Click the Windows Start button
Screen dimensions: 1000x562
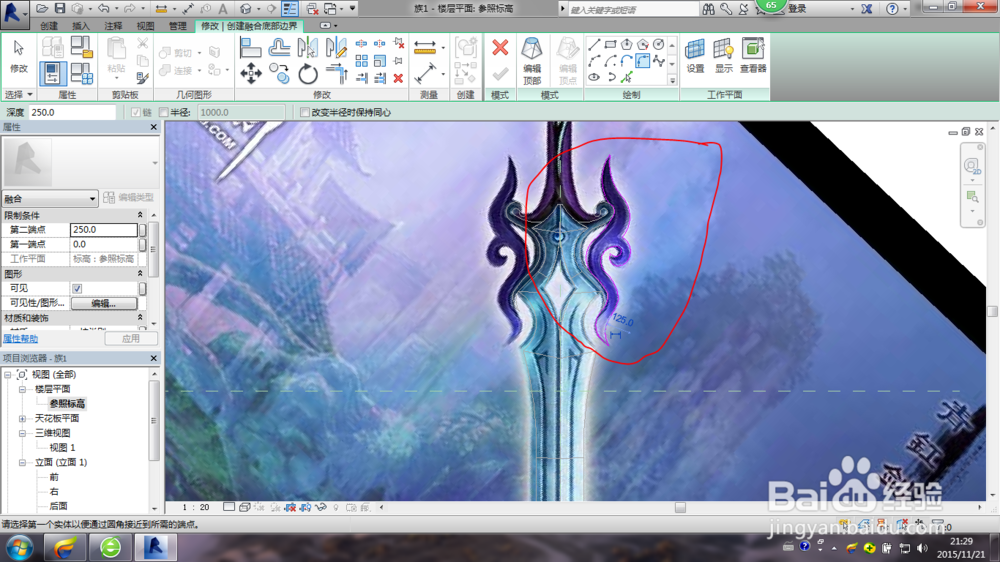pos(19,548)
